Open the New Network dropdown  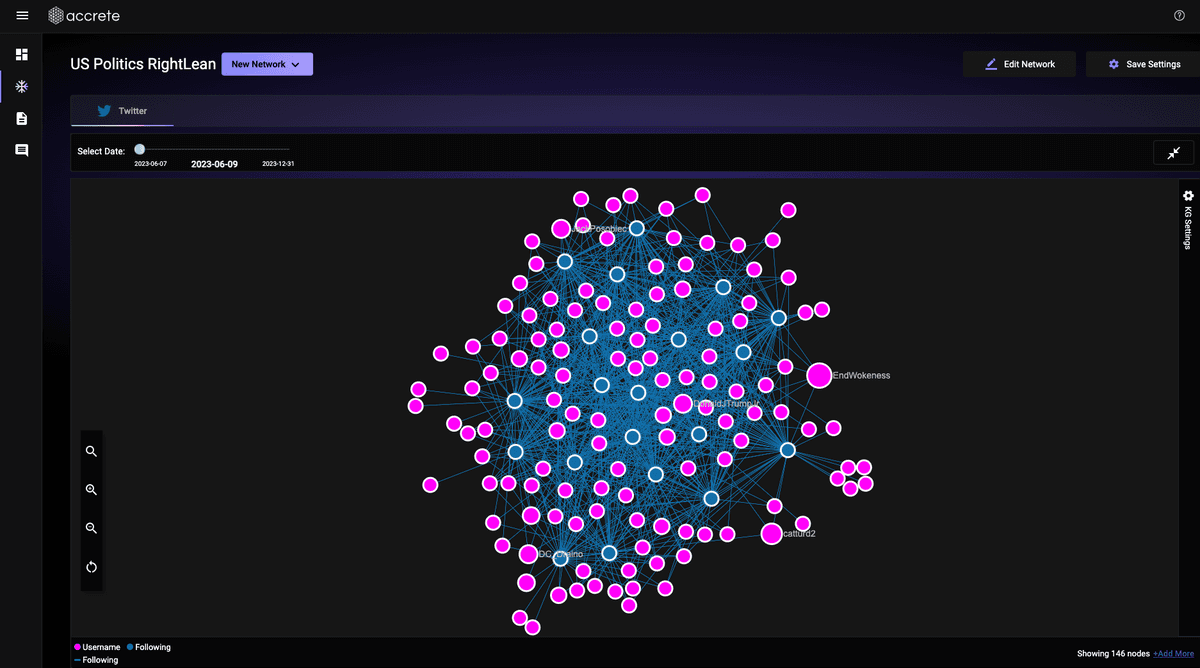coord(267,64)
